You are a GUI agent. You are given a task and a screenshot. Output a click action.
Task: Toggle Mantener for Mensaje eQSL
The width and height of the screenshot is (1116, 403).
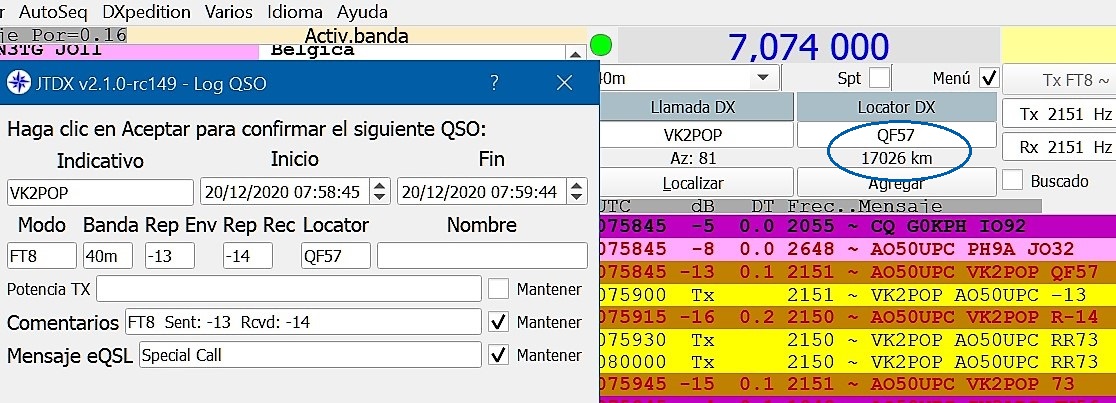498,355
